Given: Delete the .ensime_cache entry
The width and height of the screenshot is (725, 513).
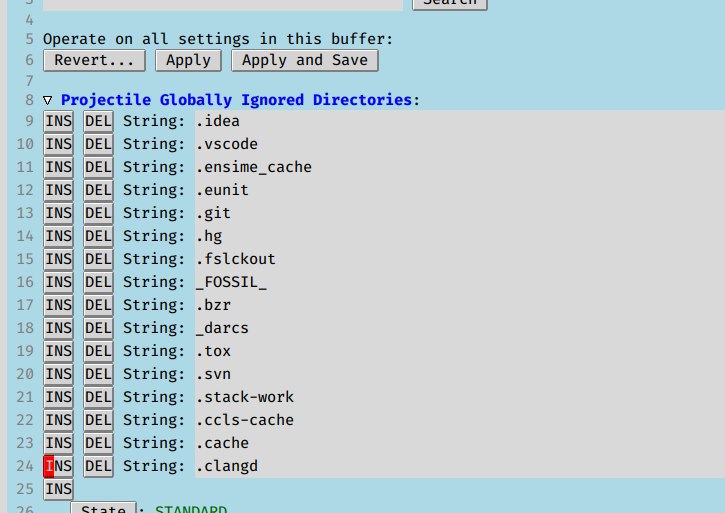Looking at the screenshot, I should pyautogui.click(x=98, y=167).
